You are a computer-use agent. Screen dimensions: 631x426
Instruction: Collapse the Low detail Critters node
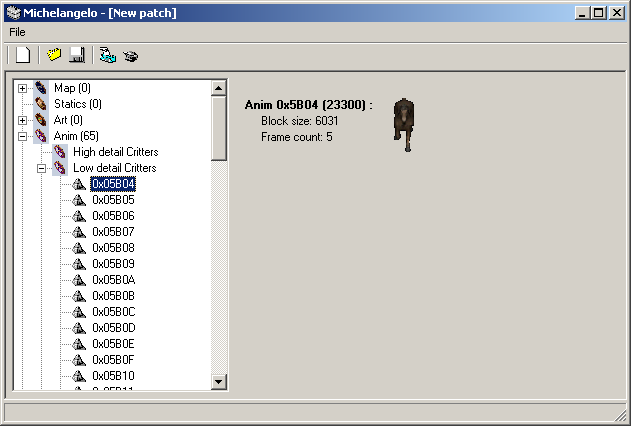click(41, 168)
